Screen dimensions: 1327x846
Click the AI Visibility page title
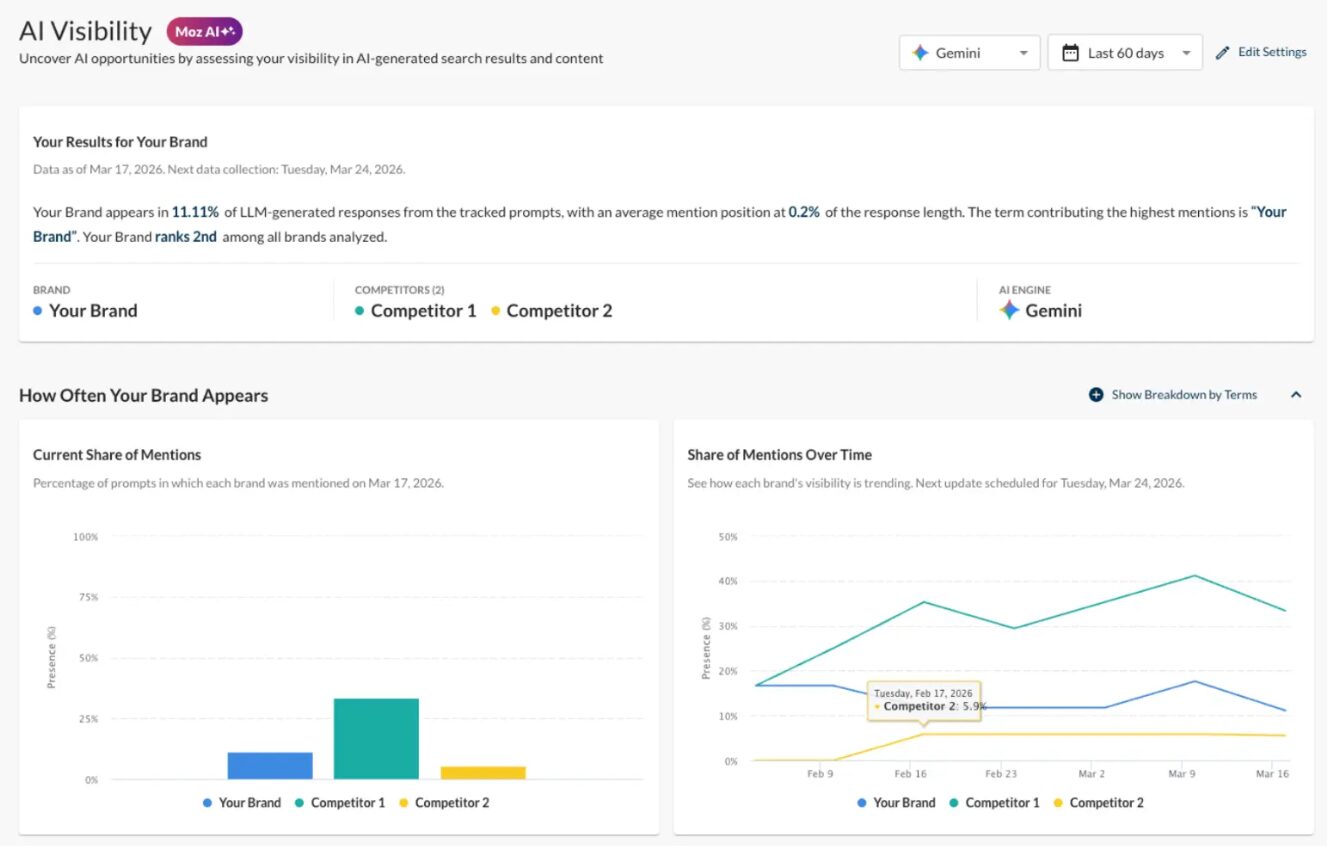point(86,31)
